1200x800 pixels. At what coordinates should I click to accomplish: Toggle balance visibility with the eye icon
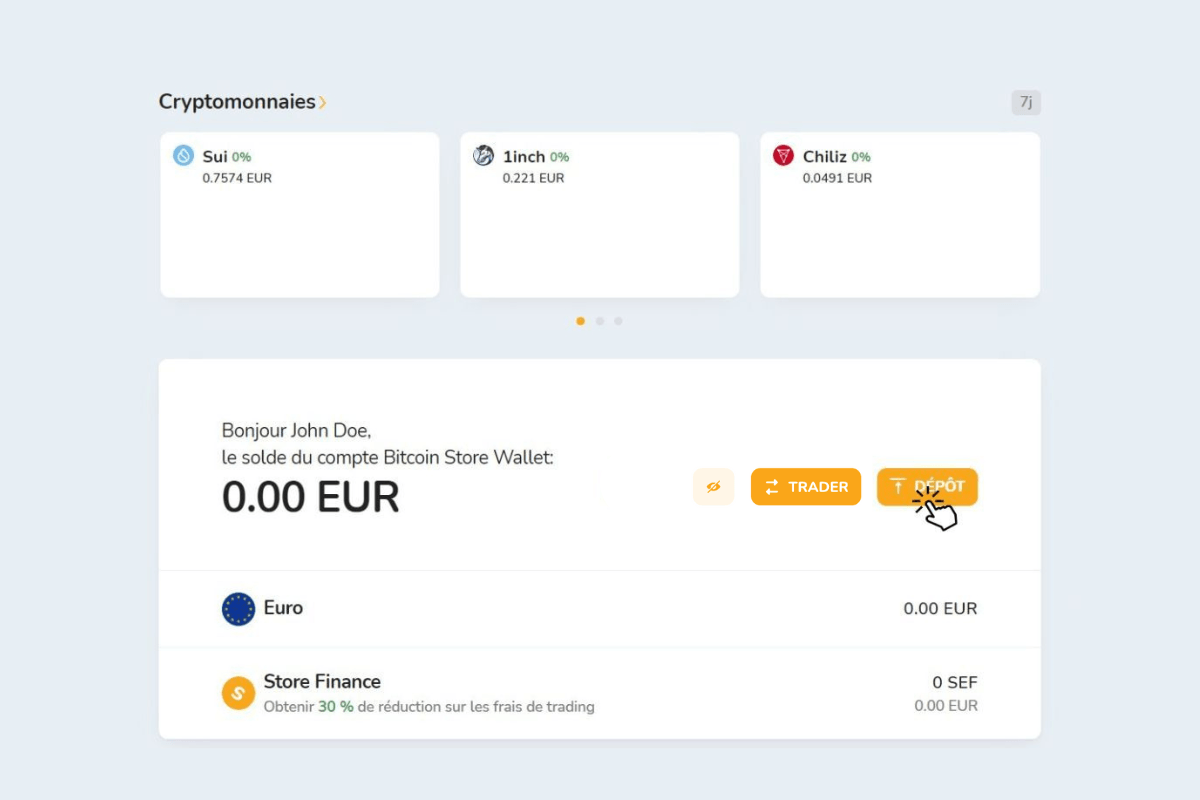pos(713,486)
